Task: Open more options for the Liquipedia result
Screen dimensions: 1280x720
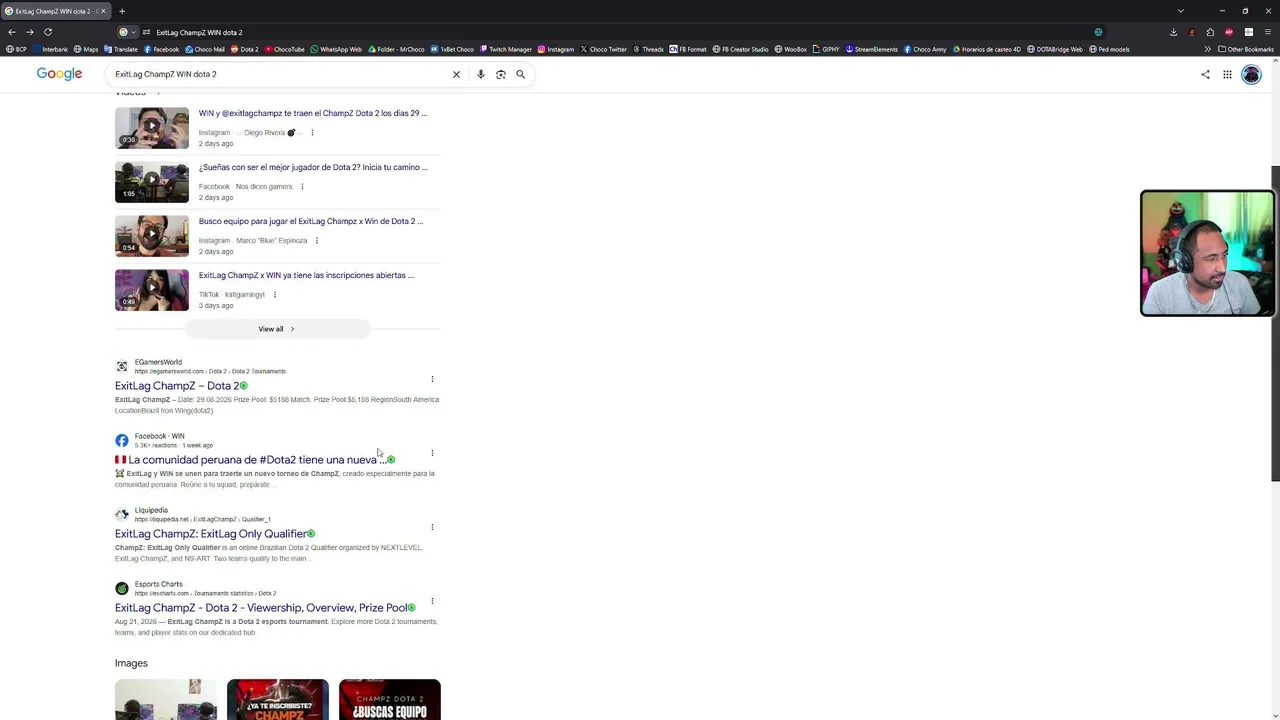Action: [432, 527]
